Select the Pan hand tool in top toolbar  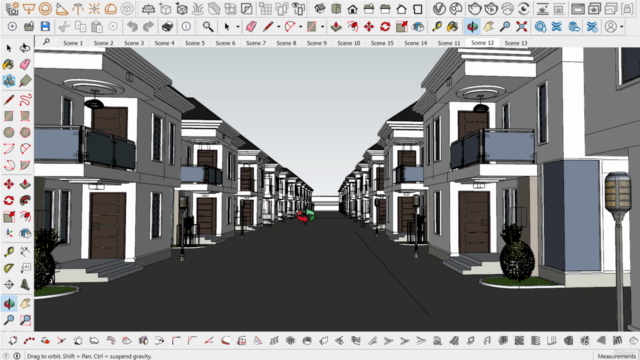(489, 27)
